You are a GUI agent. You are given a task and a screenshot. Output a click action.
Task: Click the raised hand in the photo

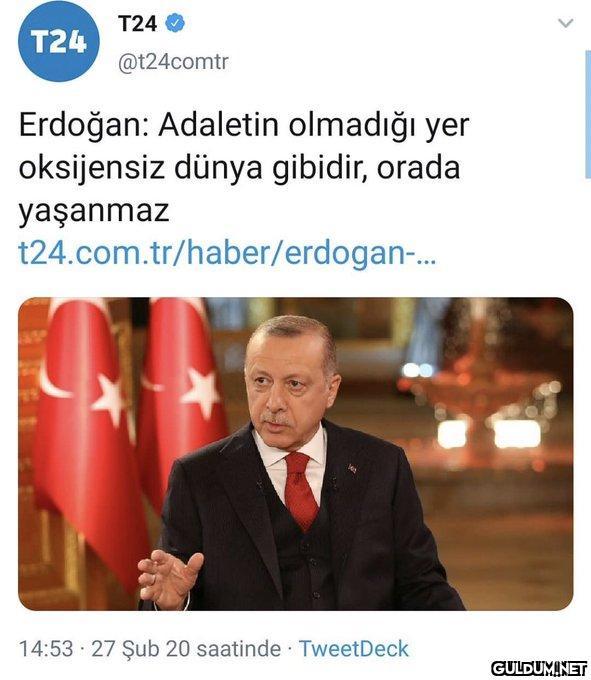pyautogui.click(x=170, y=577)
